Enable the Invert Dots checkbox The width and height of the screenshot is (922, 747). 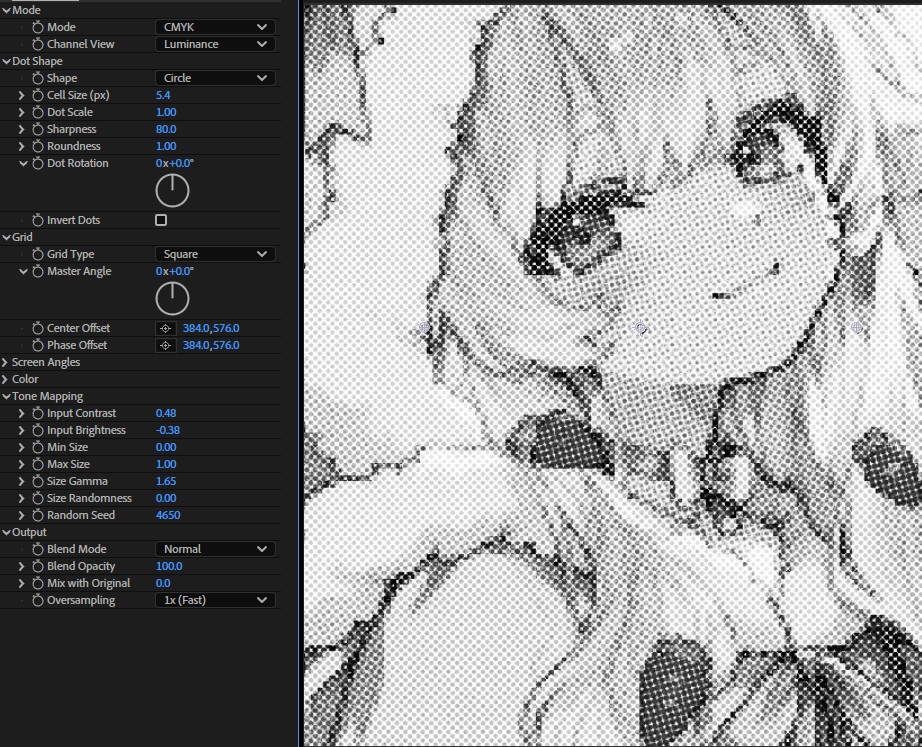[x=161, y=220]
